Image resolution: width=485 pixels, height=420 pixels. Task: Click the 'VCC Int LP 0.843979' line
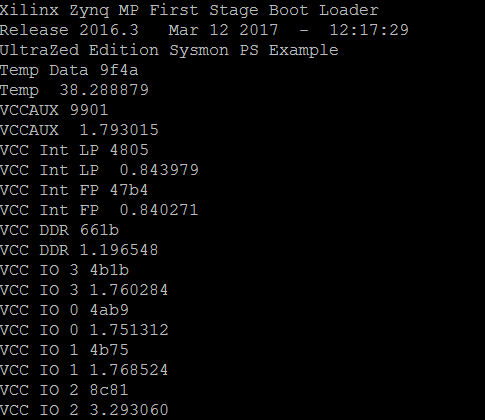(99, 170)
